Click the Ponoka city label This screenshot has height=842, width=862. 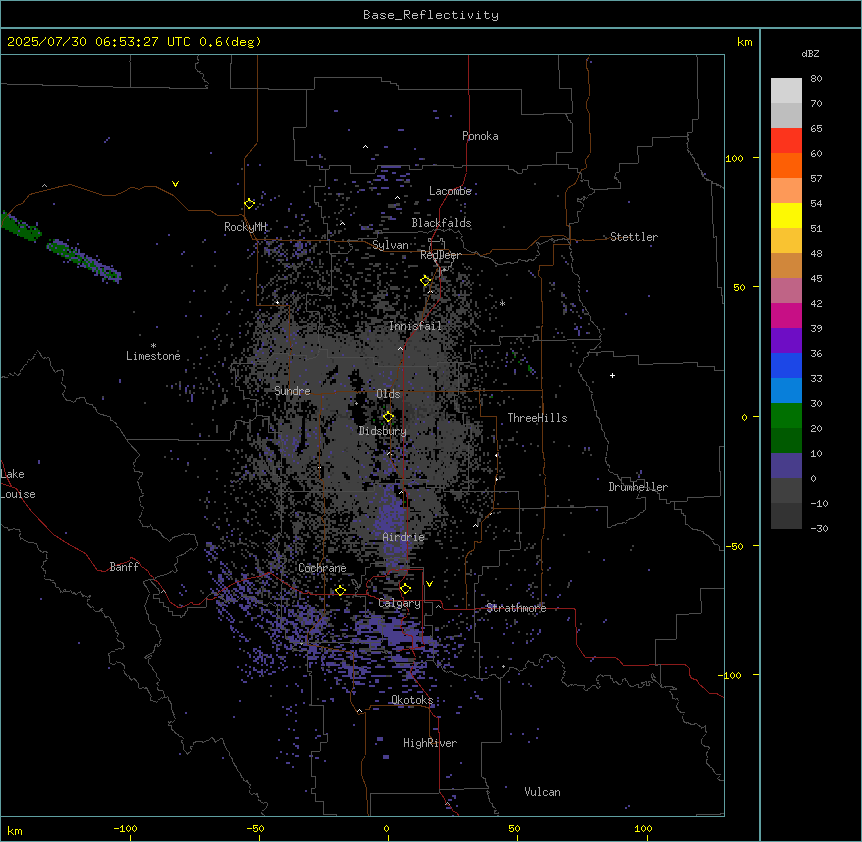pos(480,136)
